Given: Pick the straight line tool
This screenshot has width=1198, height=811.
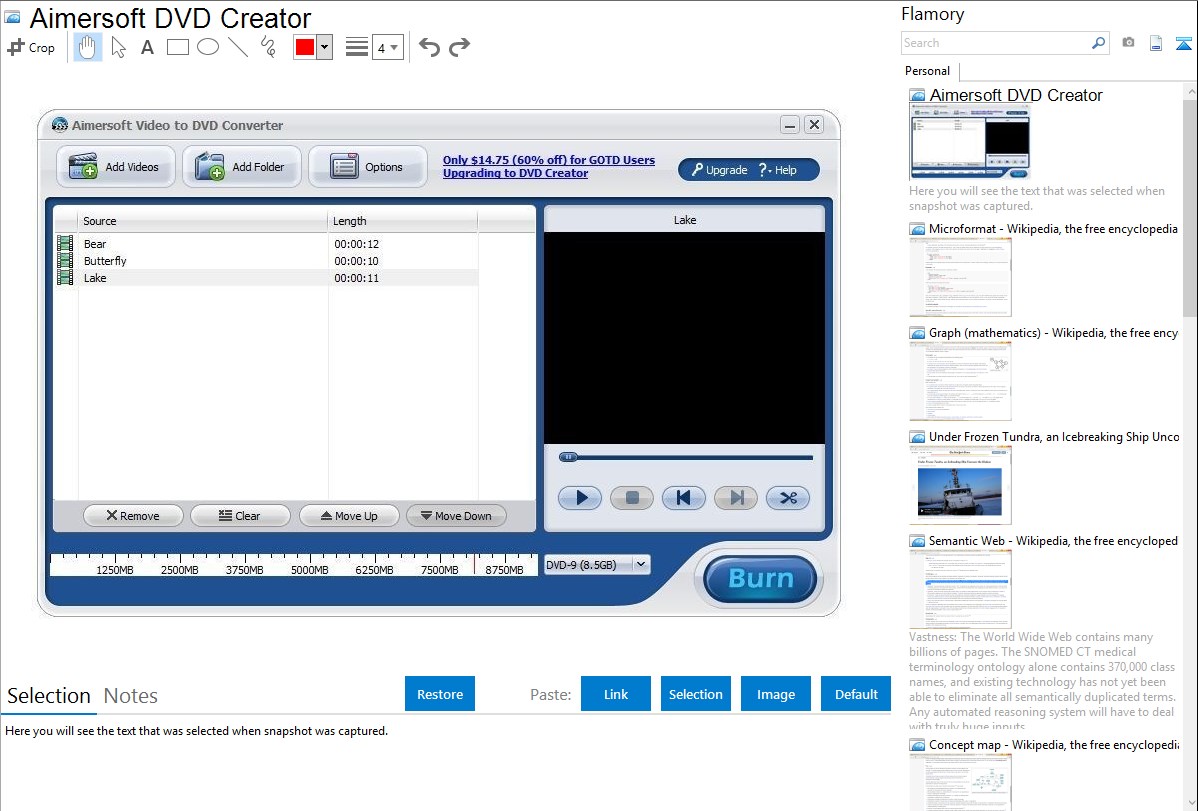Looking at the screenshot, I should tap(238, 47).
